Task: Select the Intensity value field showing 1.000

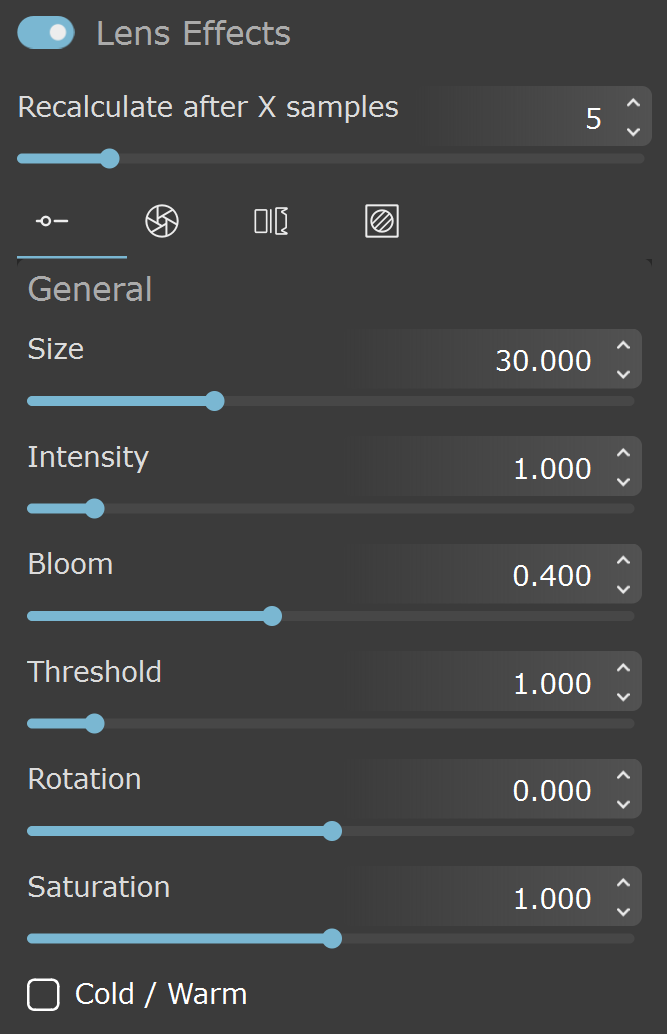Action: coord(496,467)
